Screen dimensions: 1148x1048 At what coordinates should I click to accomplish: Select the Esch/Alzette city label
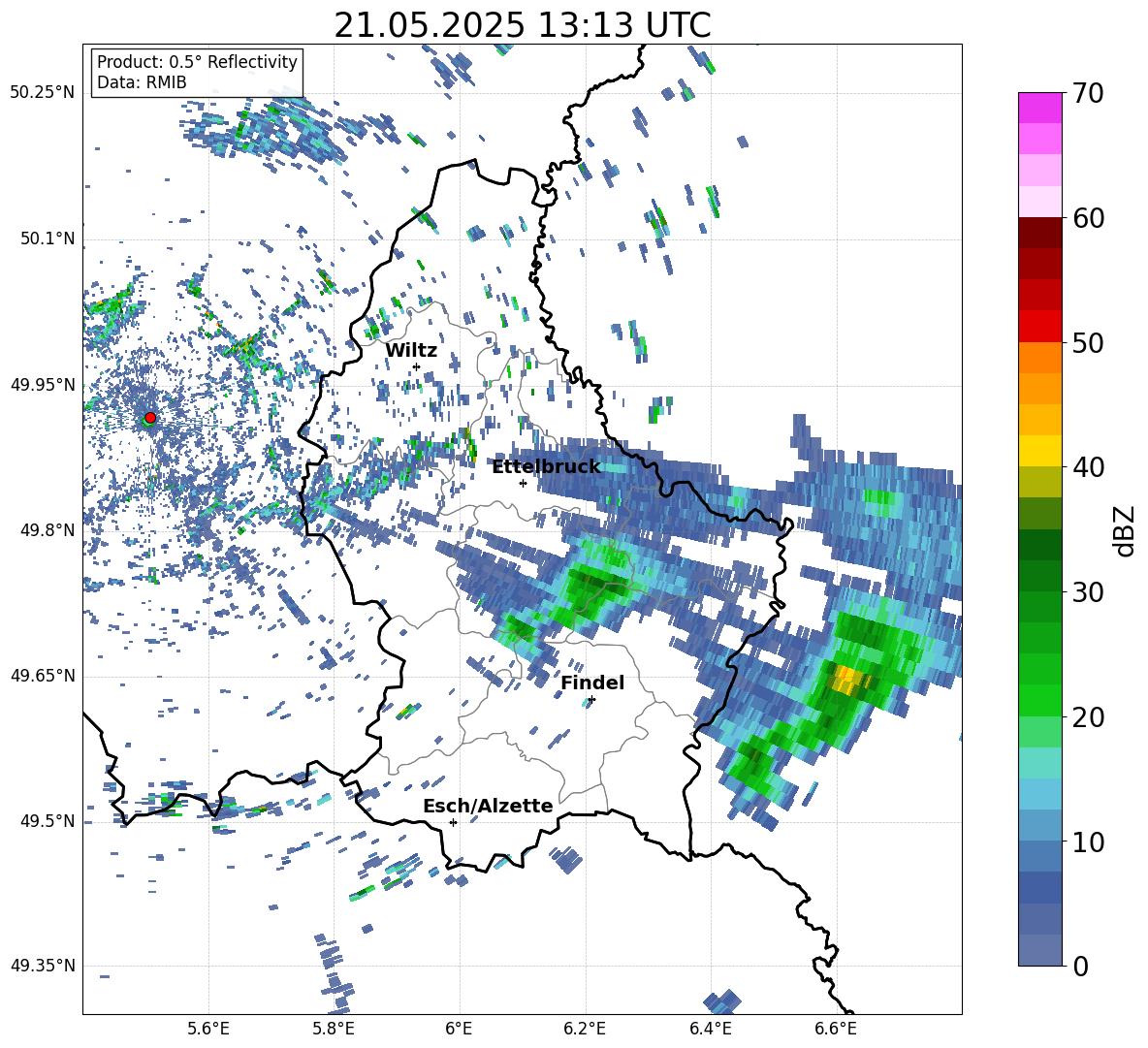point(488,806)
